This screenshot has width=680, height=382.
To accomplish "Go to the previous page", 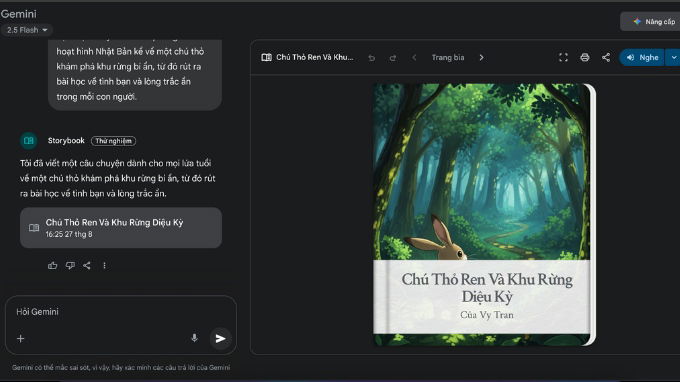I will (414, 58).
